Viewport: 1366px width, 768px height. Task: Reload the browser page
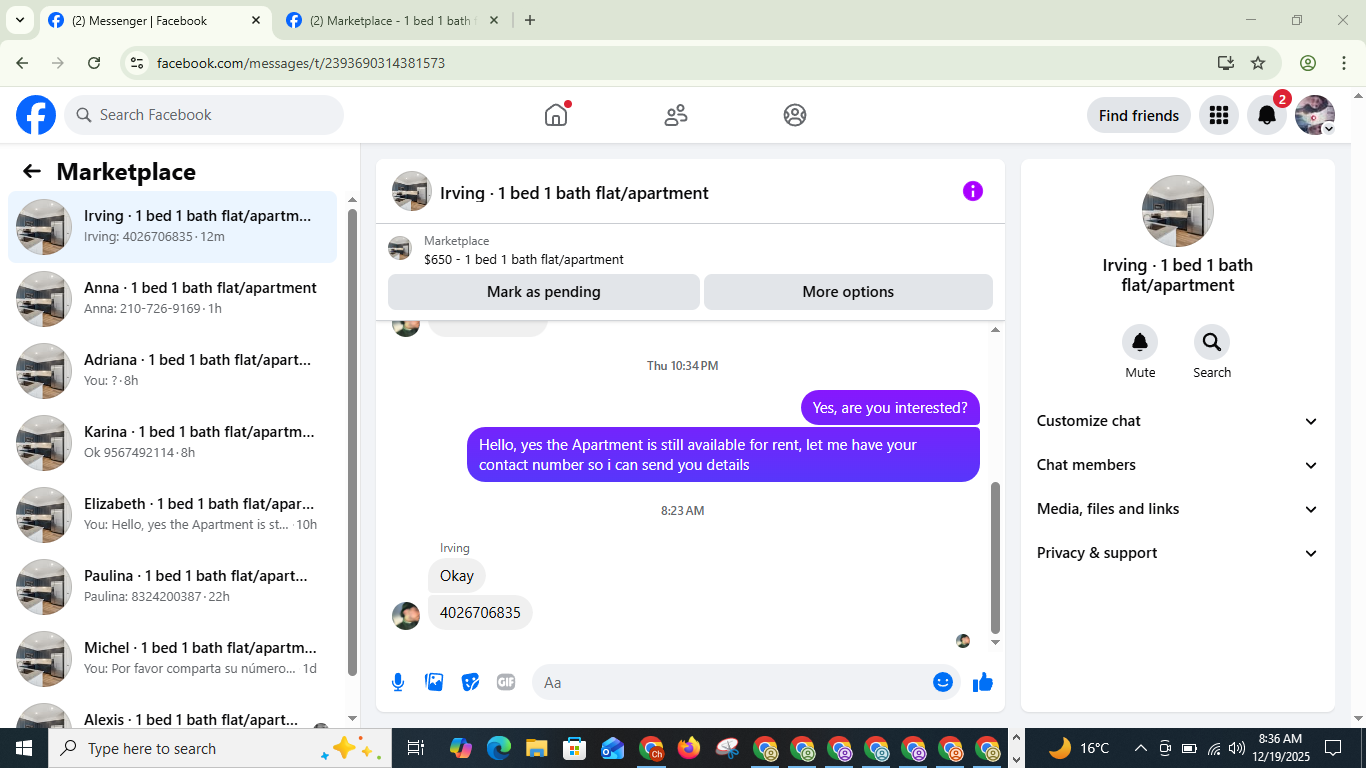click(94, 63)
